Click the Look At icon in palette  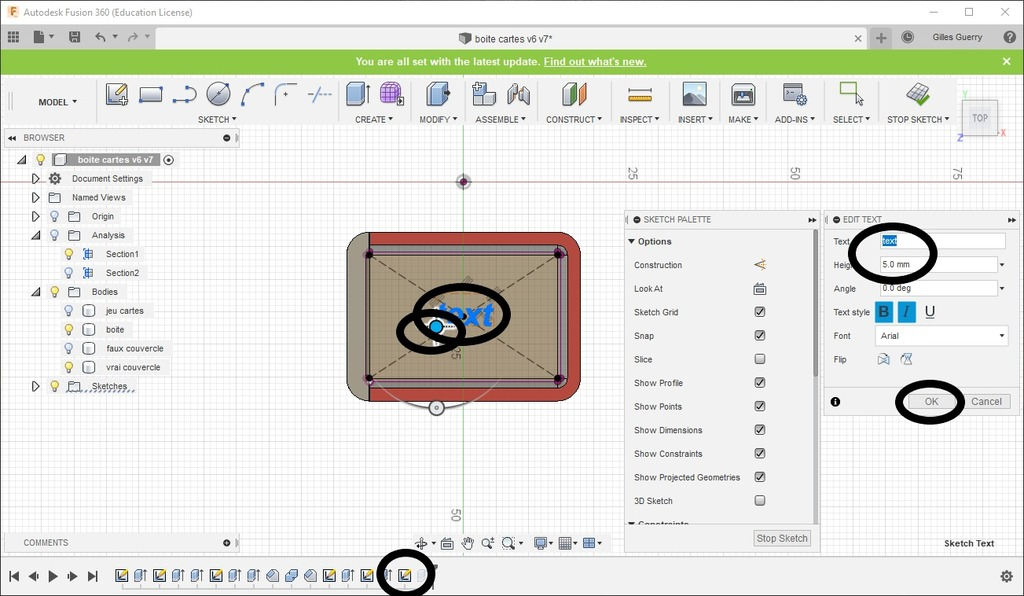coord(759,289)
